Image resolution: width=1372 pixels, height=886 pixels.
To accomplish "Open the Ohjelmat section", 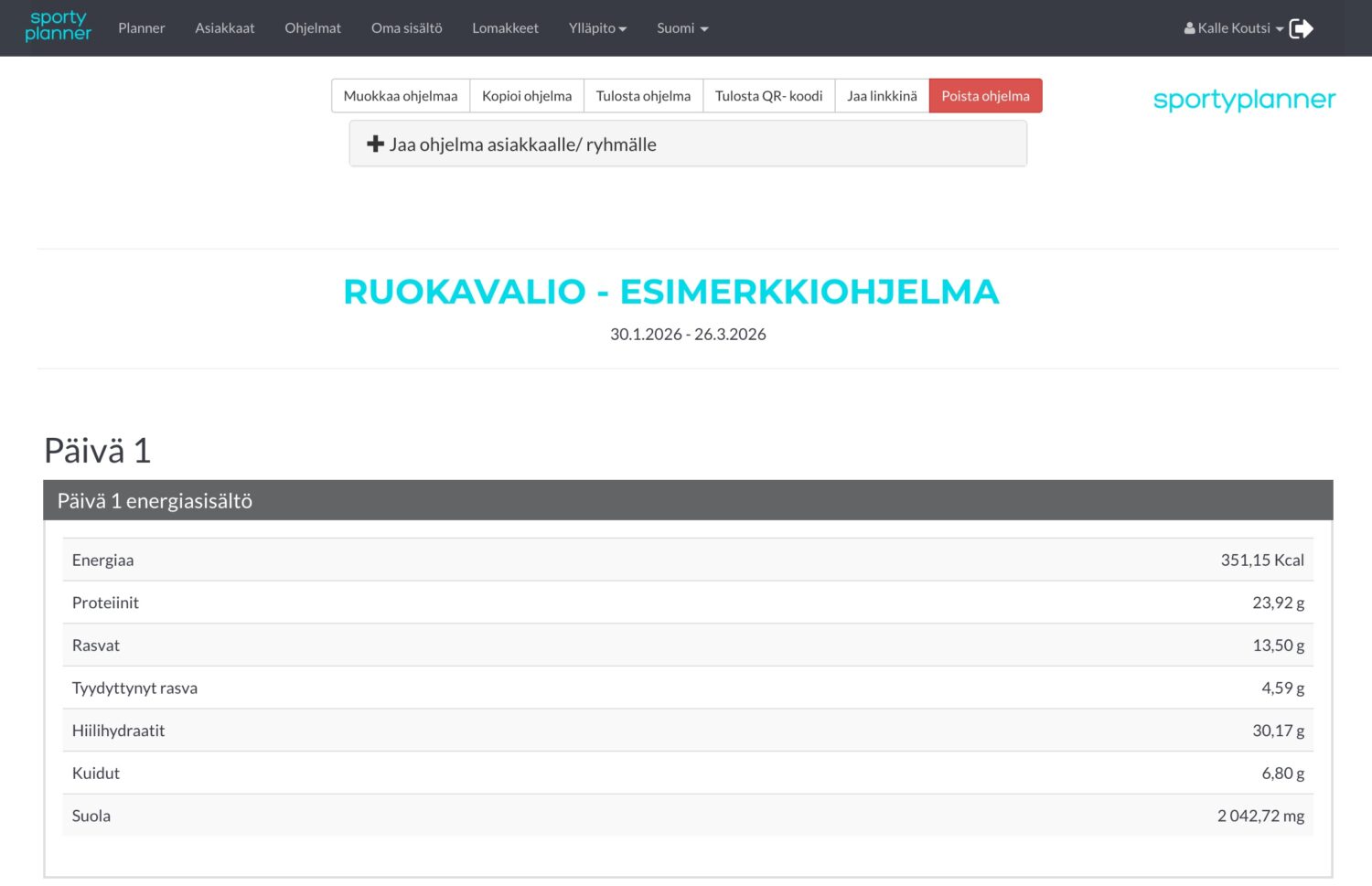I will [x=313, y=28].
